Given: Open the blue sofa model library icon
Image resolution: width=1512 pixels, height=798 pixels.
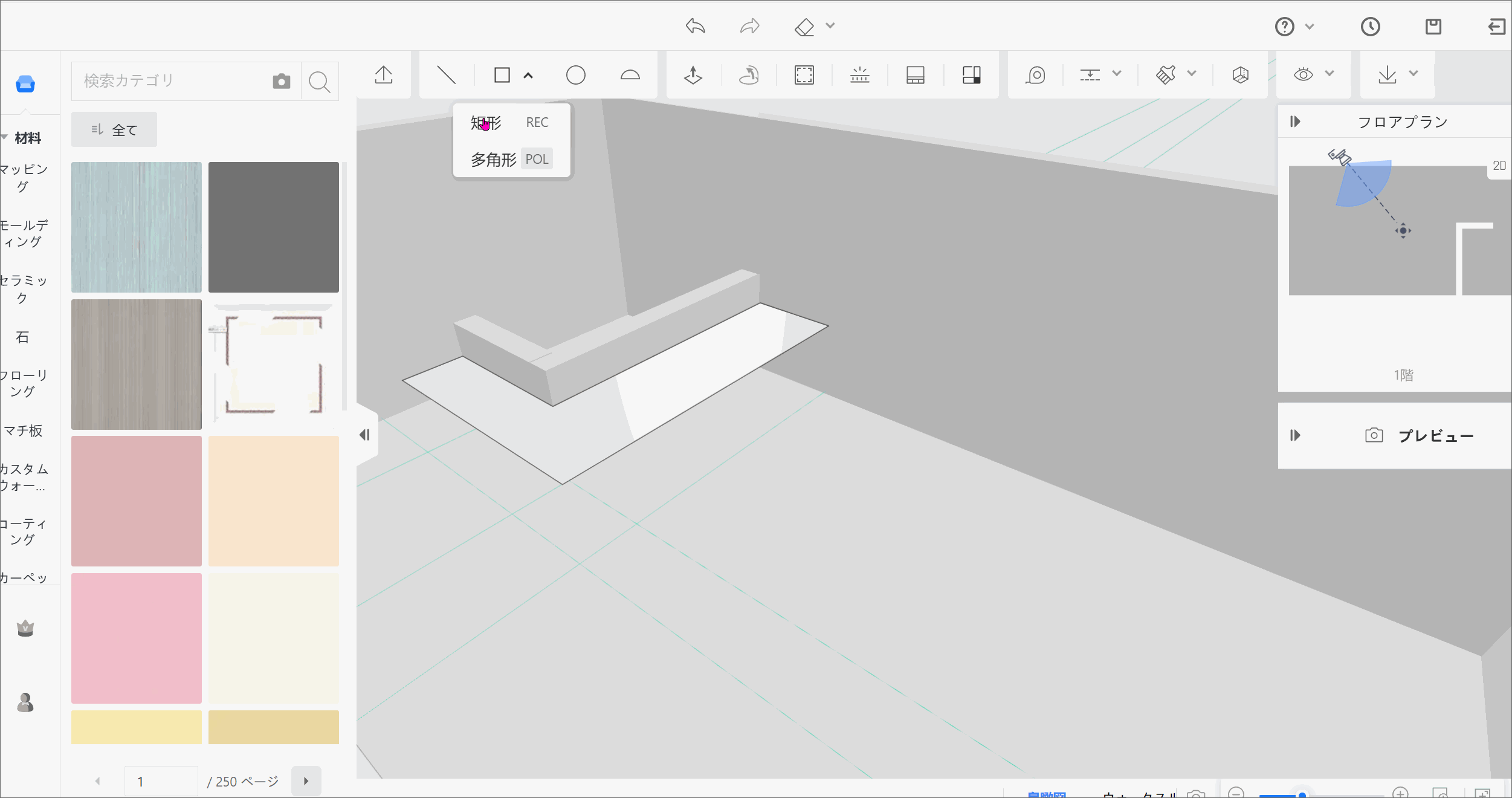Looking at the screenshot, I should tap(25, 84).
